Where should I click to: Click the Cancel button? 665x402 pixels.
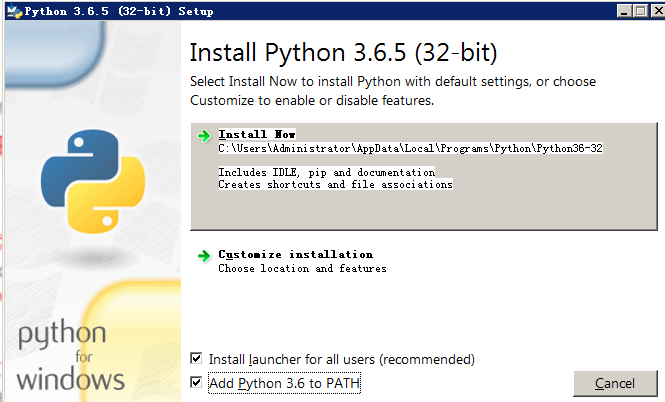click(x=615, y=383)
